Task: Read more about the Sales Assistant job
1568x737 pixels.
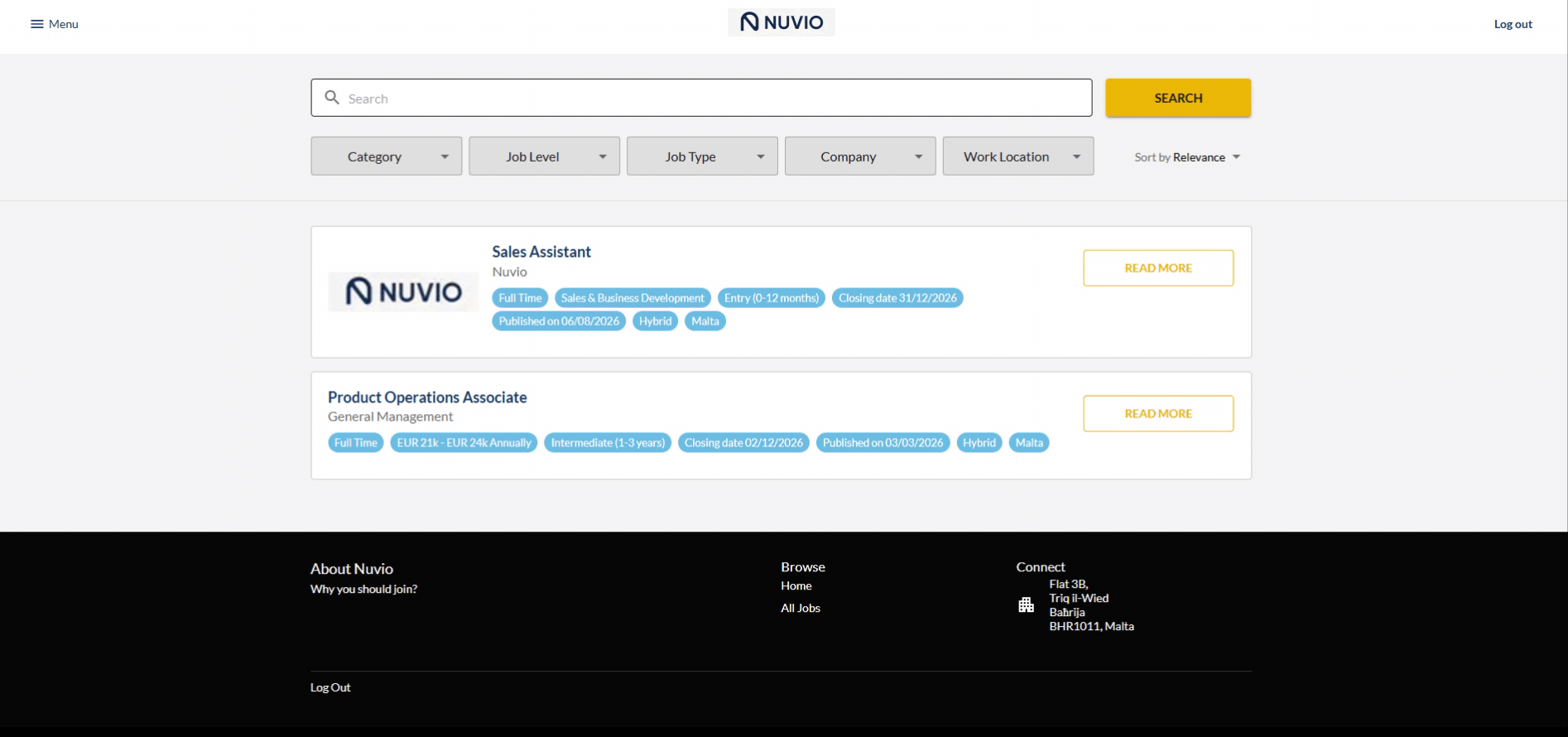Action: pos(1158,268)
